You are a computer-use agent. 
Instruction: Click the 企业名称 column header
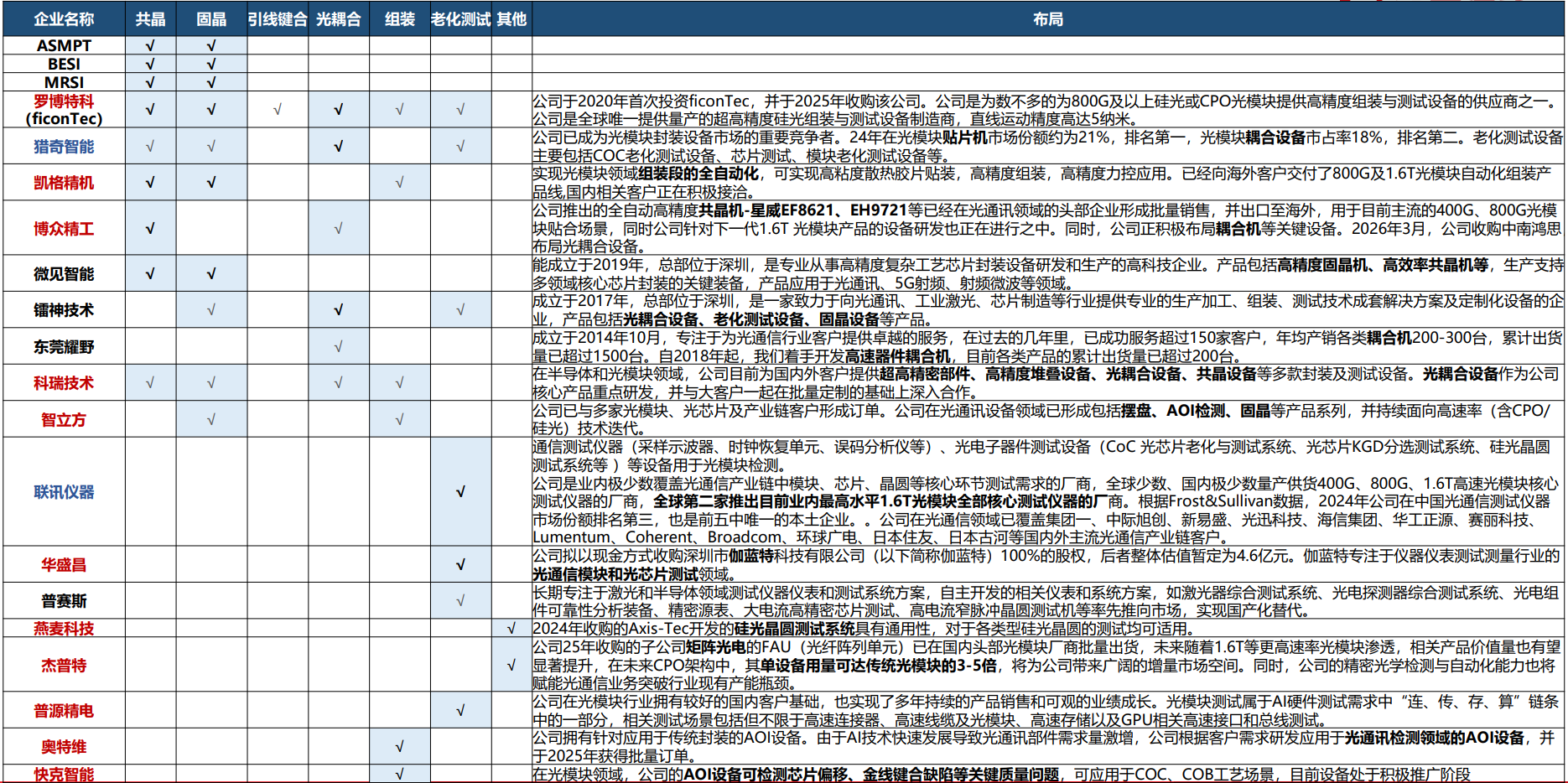64,19
